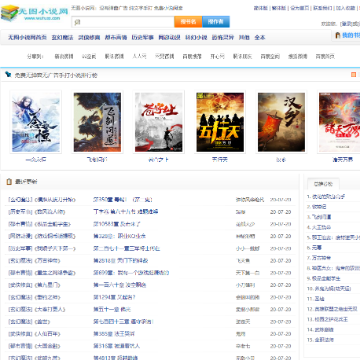Open chapter link 第350章 in update list
This screenshot has height=360, width=360.
[122, 200]
